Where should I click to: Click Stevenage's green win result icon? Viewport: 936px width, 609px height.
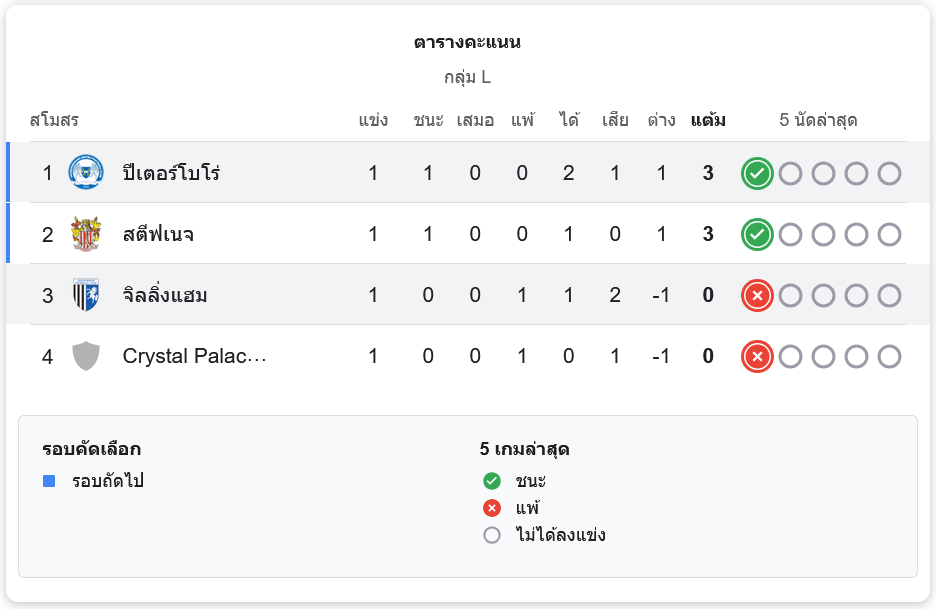click(x=757, y=234)
